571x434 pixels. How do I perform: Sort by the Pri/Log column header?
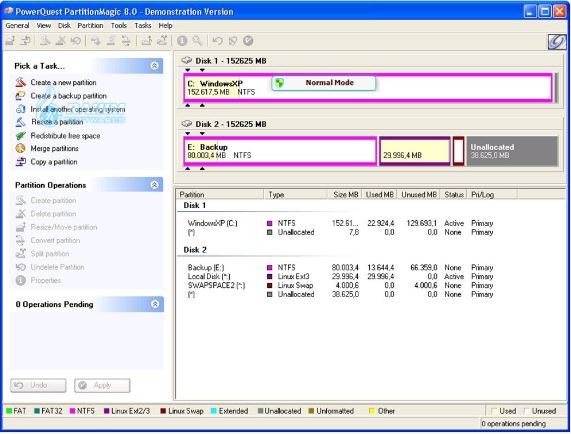click(492, 194)
